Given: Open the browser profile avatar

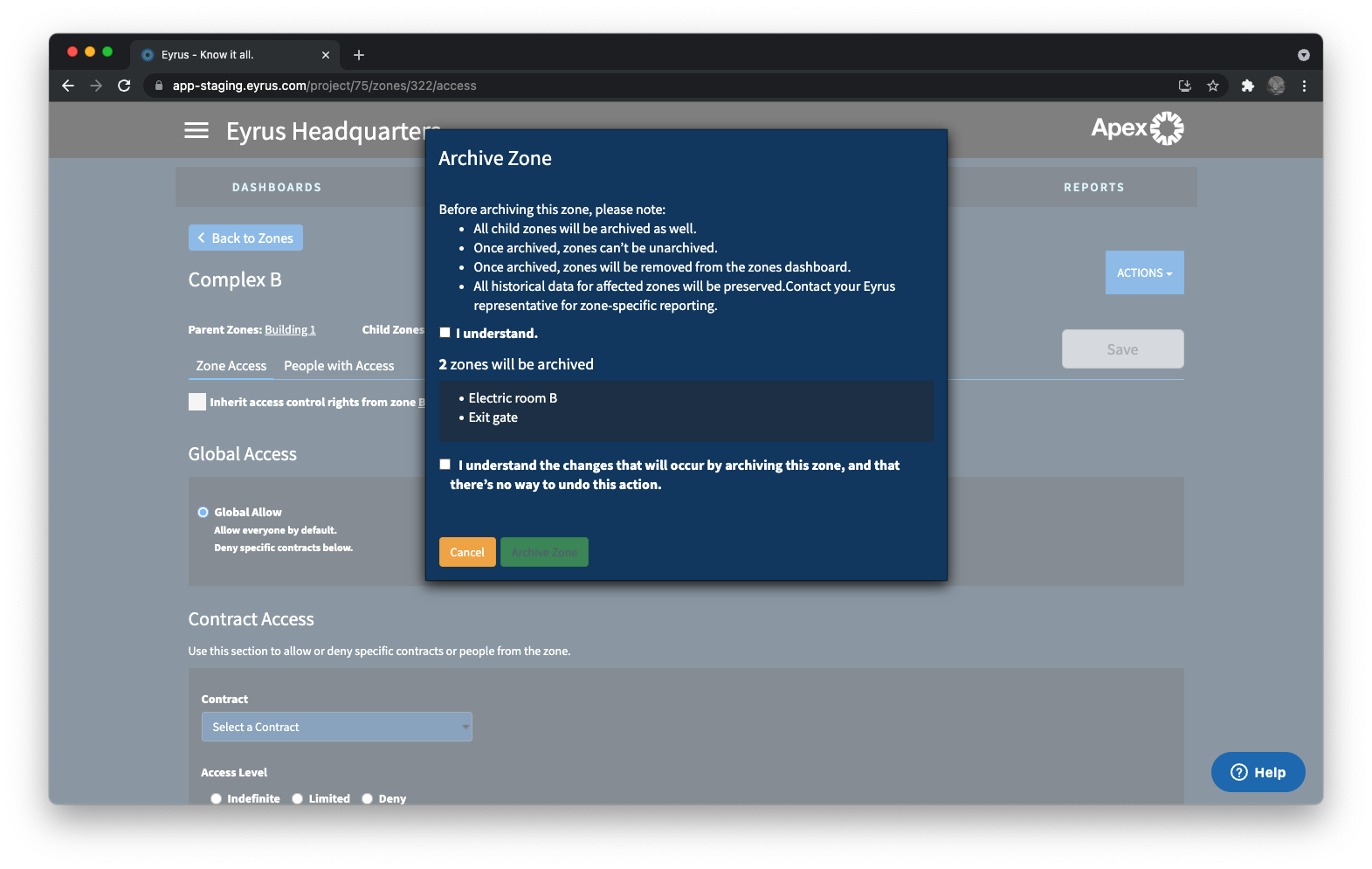Looking at the screenshot, I should pyautogui.click(x=1276, y=86).
